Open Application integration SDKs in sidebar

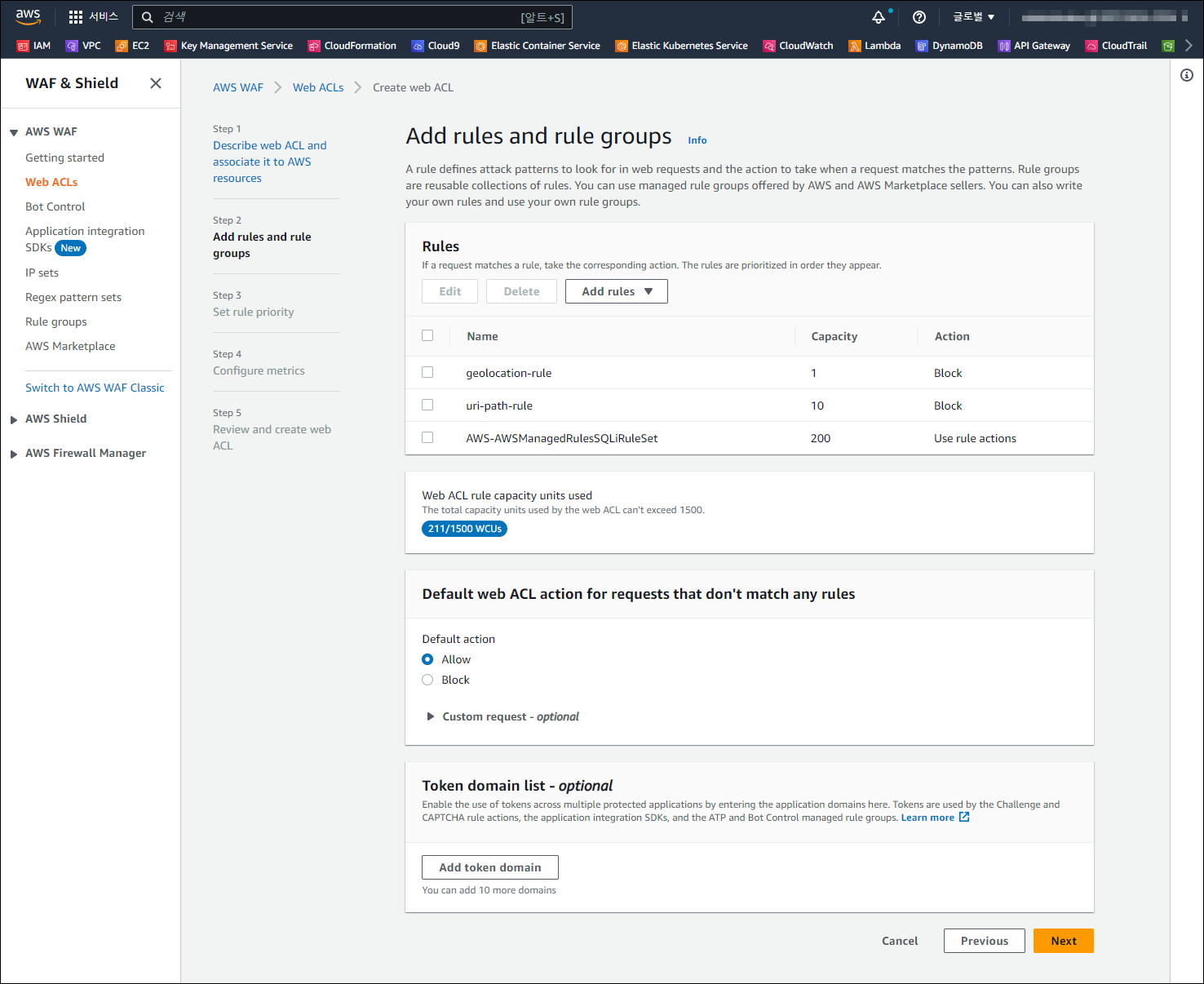85,239
